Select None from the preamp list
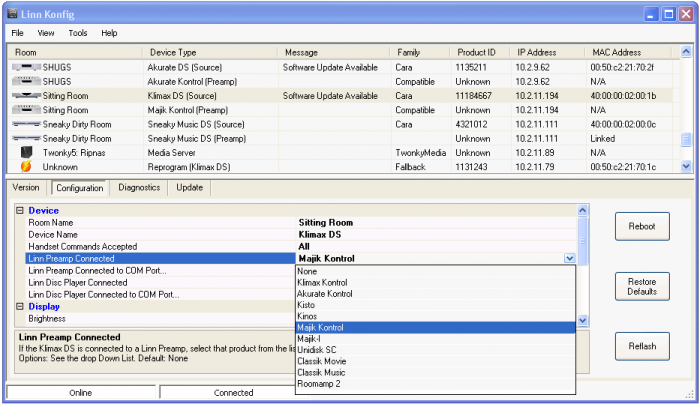700x404 pixels. [x=435, y=271]
